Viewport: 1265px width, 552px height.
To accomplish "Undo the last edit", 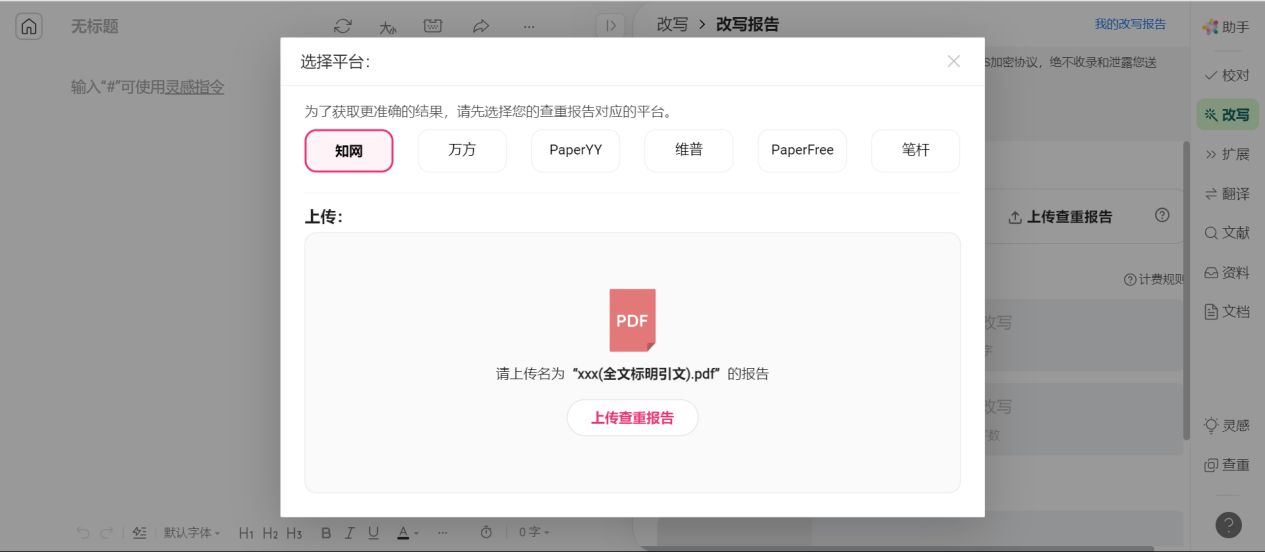I will click(x=83, y=533).
